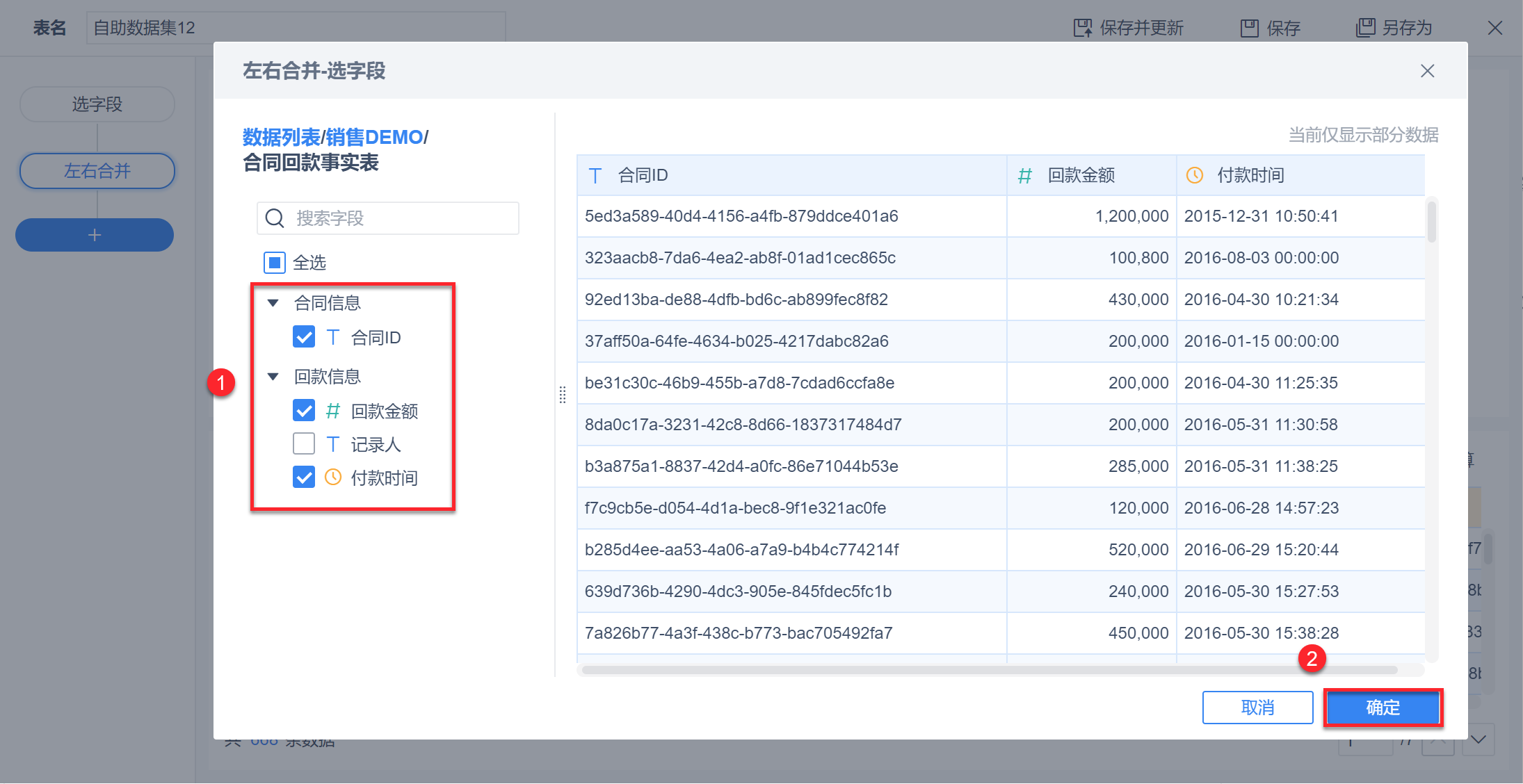Click text type icon in 合同ID header
This screenshot has width=1523, height=784.
click(x=595, y=175)
